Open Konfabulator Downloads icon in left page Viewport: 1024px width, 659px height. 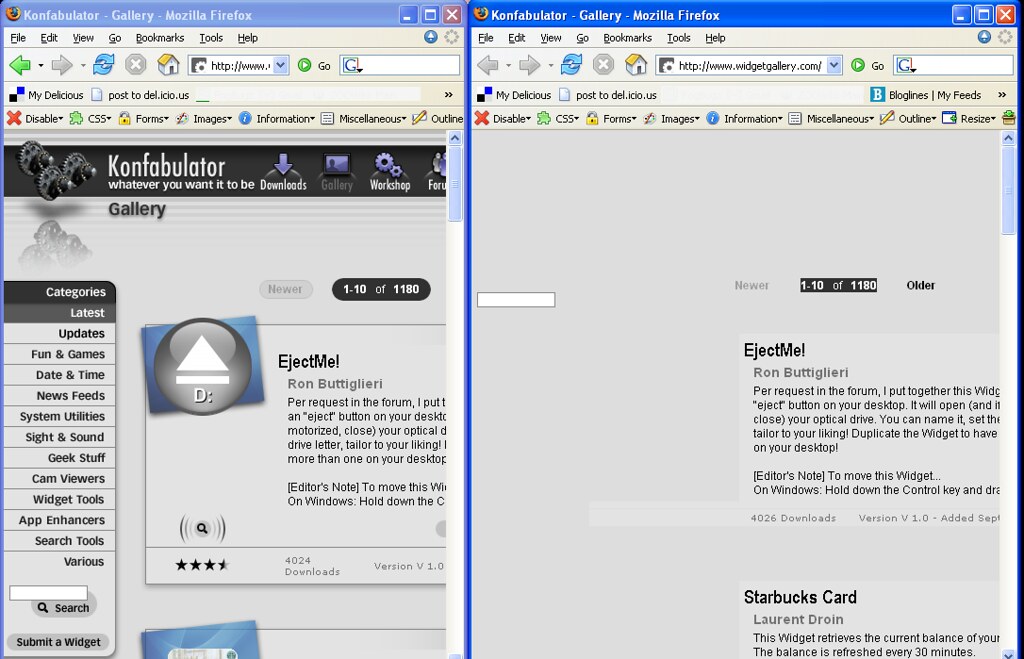[283, 172]
